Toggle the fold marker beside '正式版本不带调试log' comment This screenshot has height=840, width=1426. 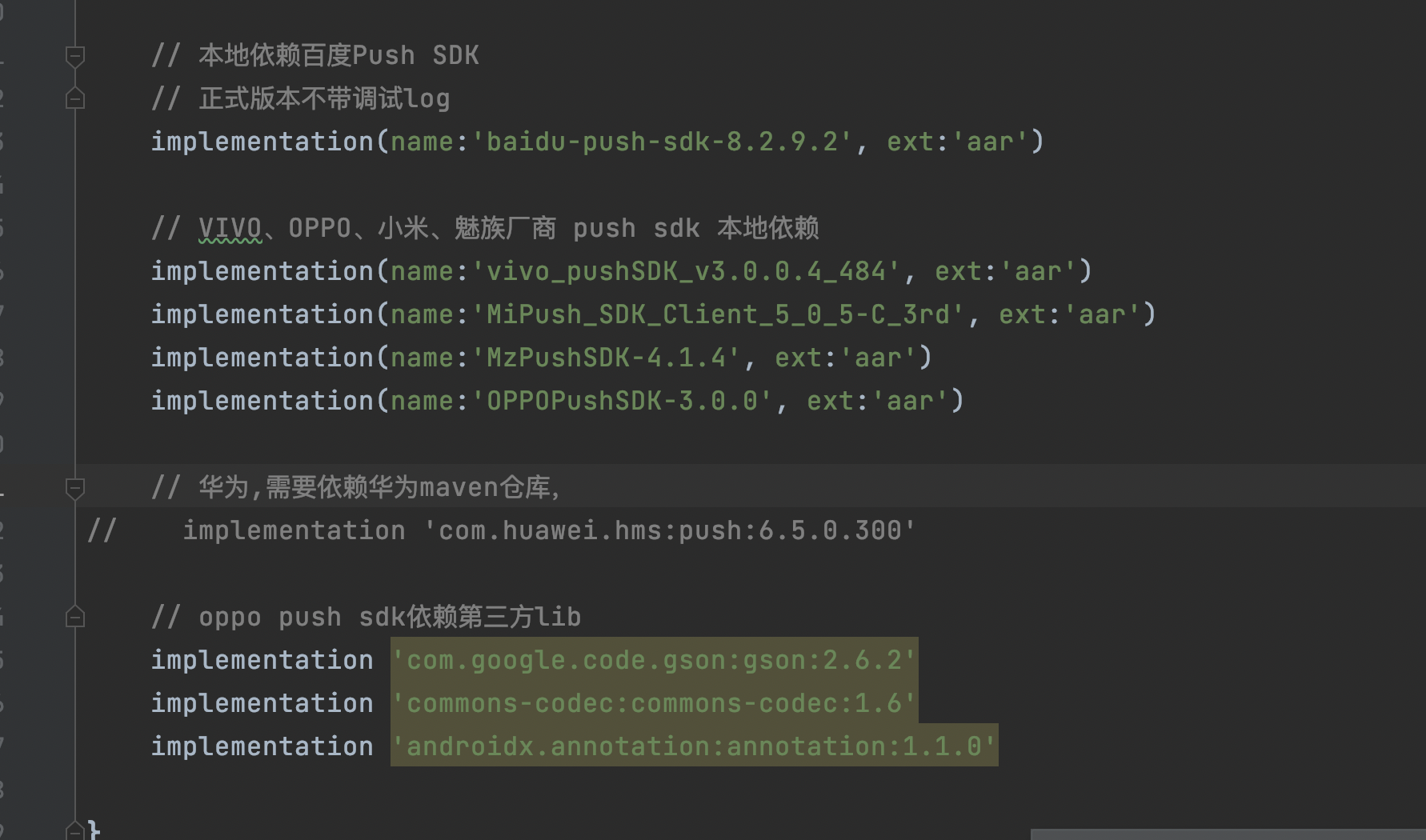(x=75, y=98)
